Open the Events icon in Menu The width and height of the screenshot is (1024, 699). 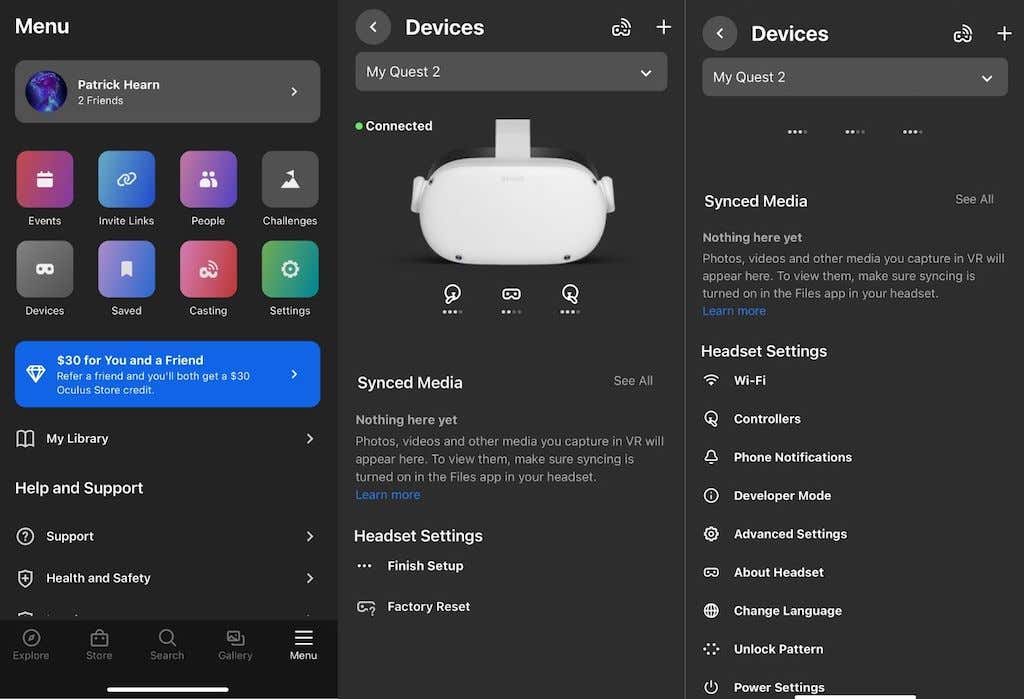click(45, 180)
